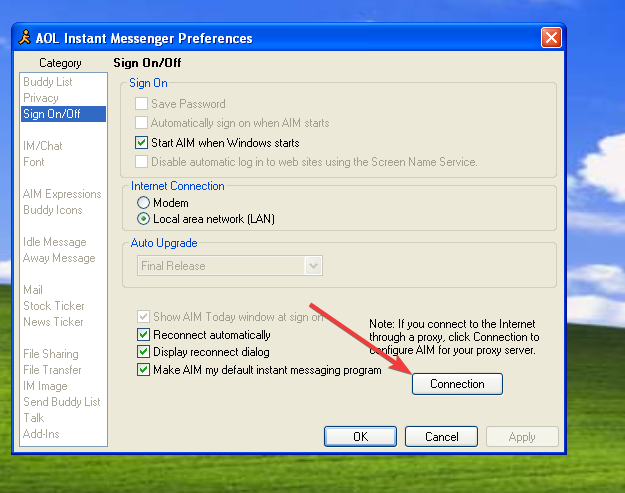Screen dimensions: 625x493
Task: Select the Modem radio button
Action: pyautogui.click(x=143, y=203)
